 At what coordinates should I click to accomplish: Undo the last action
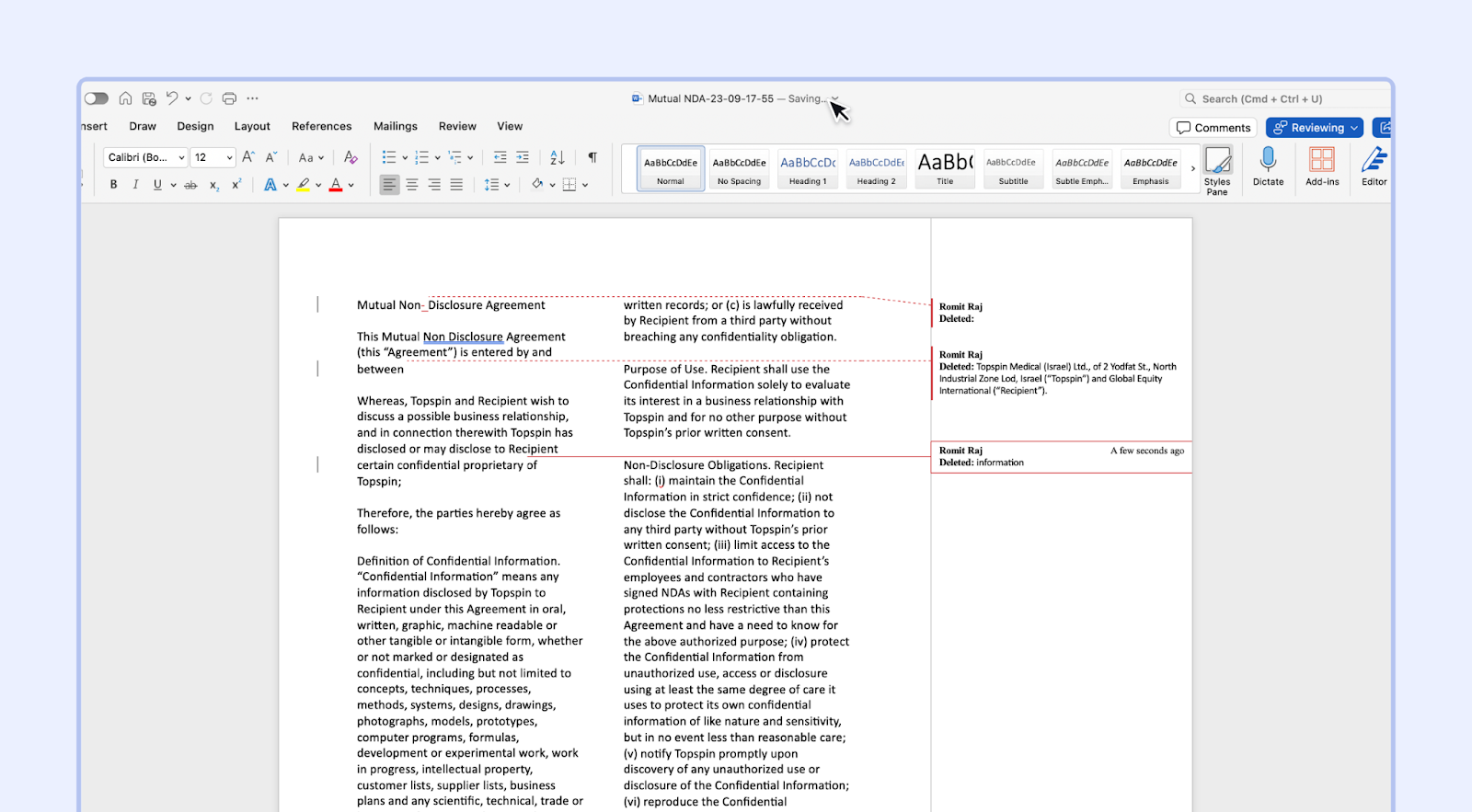[172, 98]
